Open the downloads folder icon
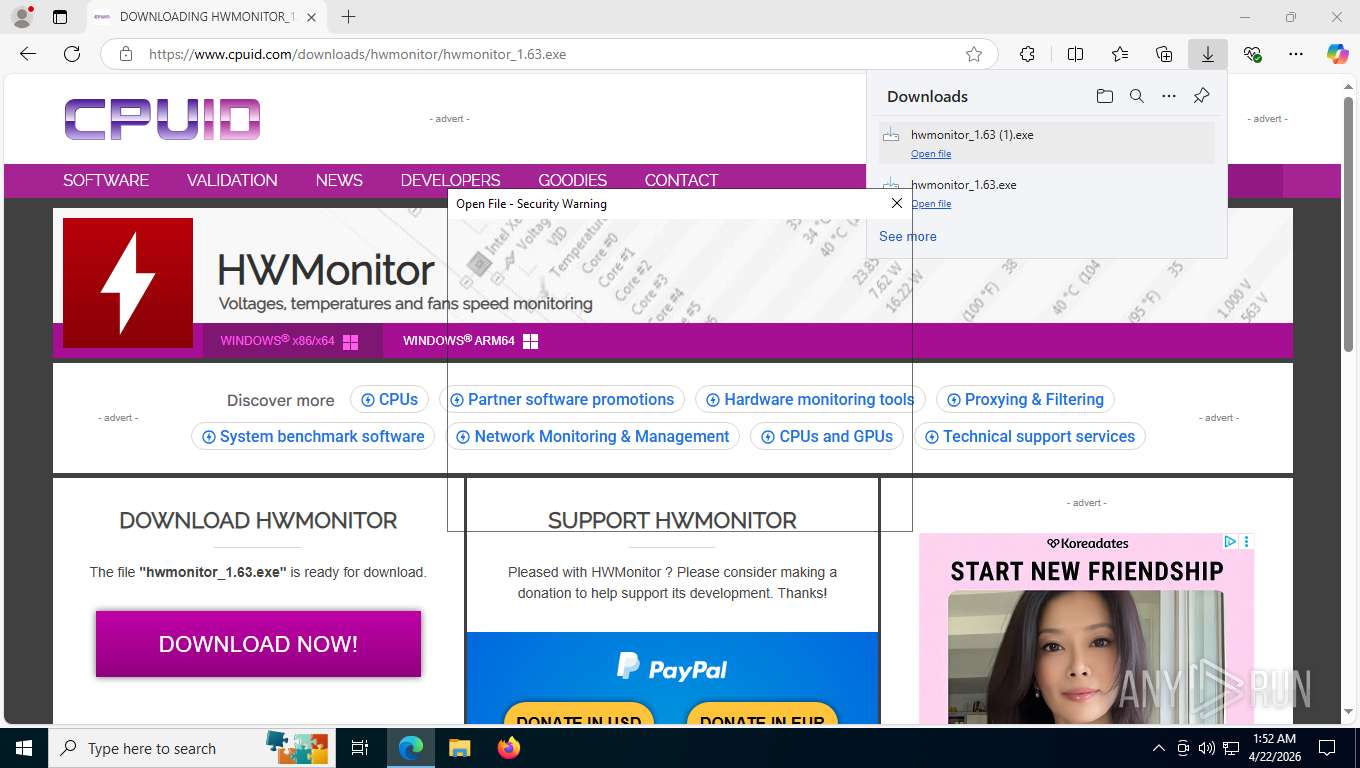 1104,96
